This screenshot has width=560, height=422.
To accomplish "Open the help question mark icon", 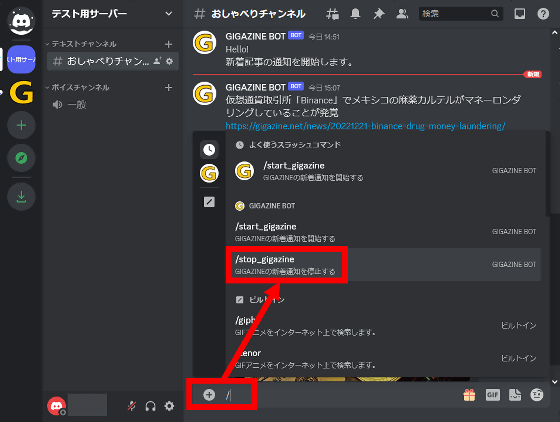I will click(x=543, y=14).
